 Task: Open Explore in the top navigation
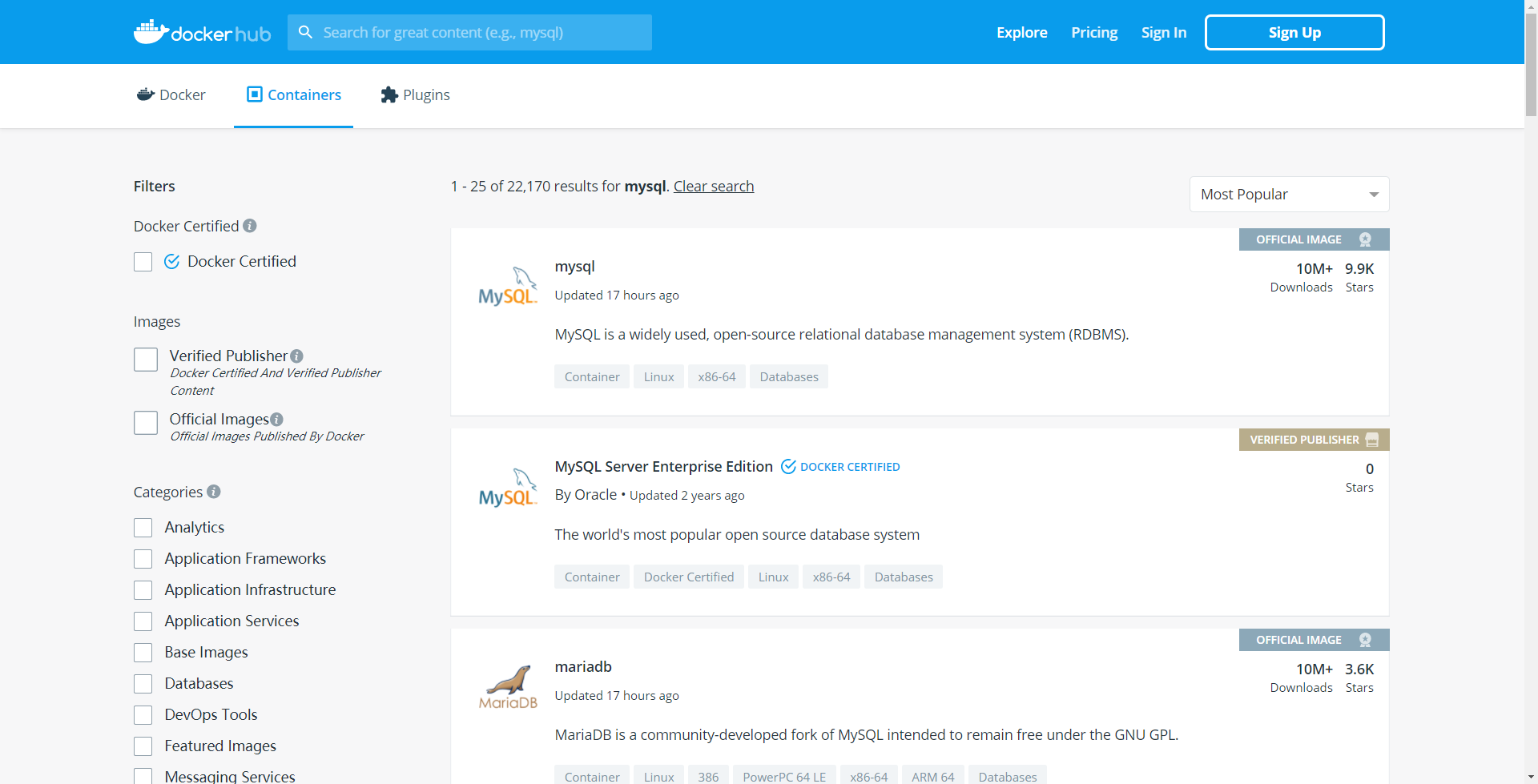(1021, 32)
